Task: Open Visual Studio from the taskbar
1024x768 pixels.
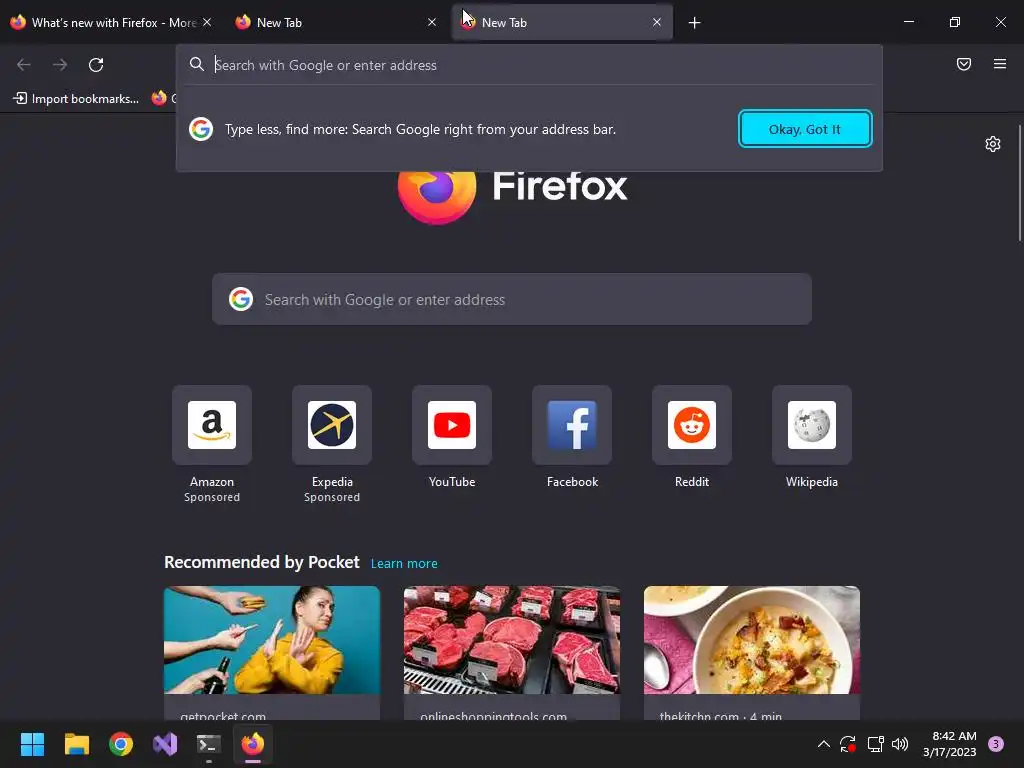Action: [x=165, y=744]
